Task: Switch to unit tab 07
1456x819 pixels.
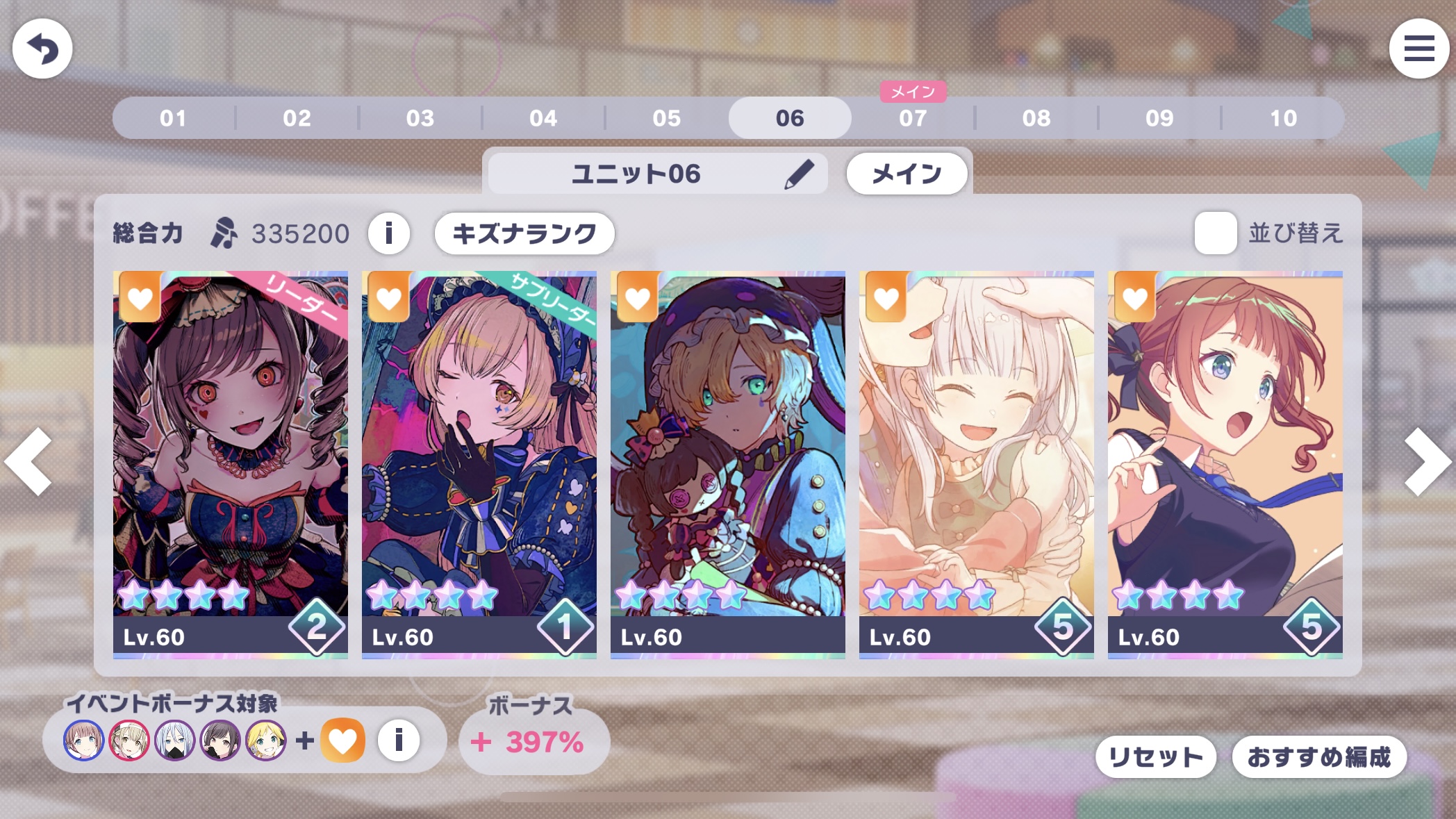Action: [913, 118]
